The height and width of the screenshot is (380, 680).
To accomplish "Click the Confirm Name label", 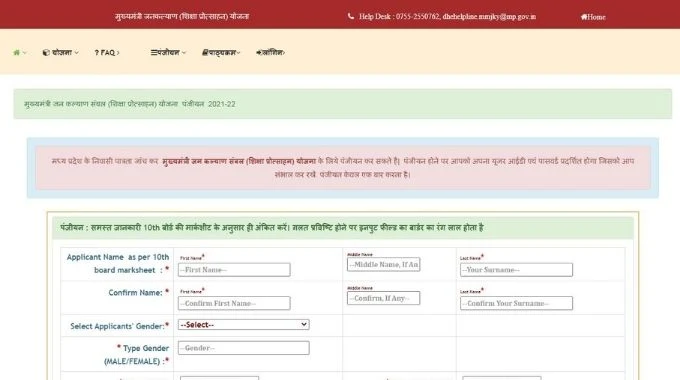I will click(x=138, y=293).
